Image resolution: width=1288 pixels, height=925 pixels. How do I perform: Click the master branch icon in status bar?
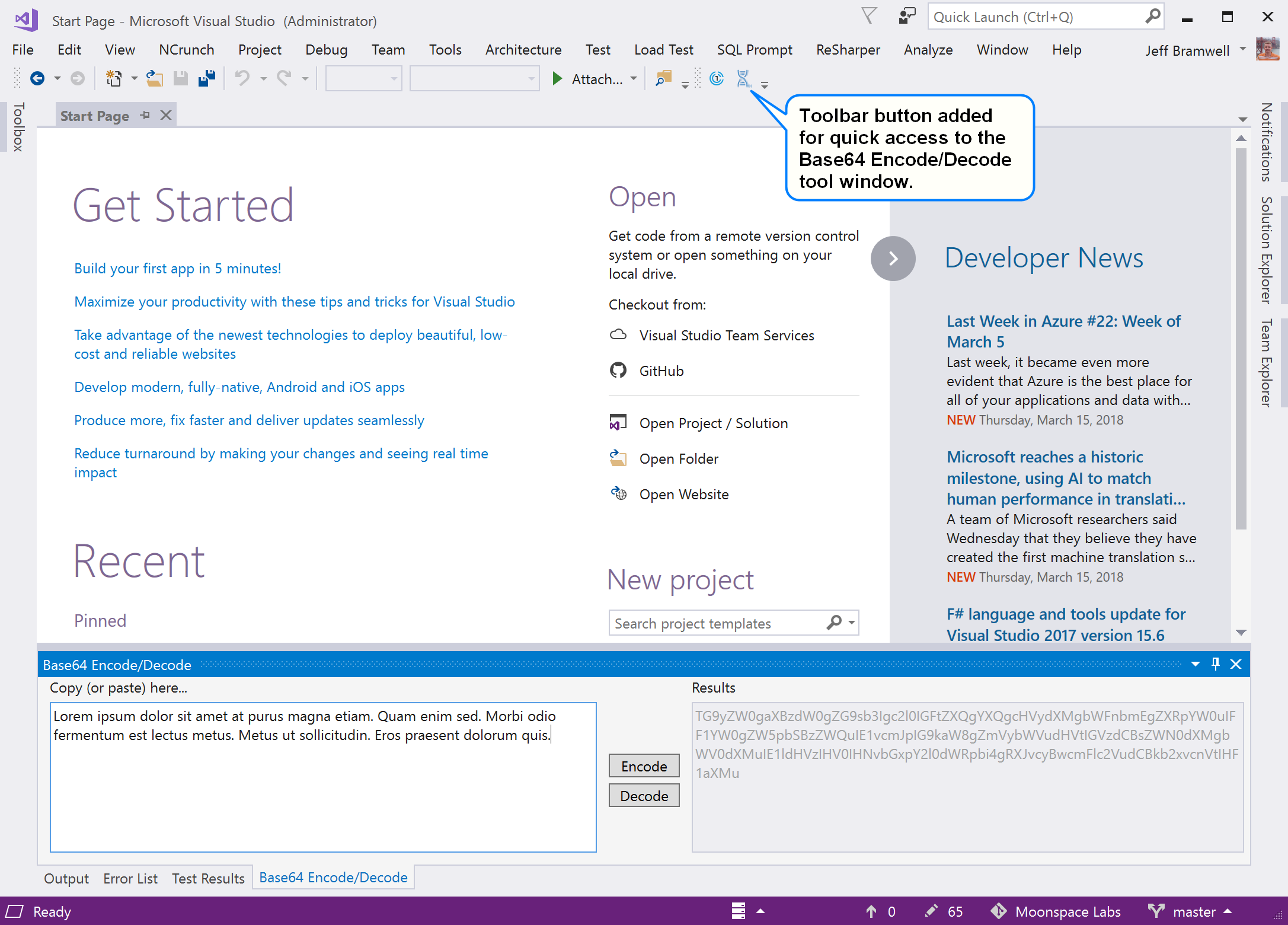click(1156, 911)
